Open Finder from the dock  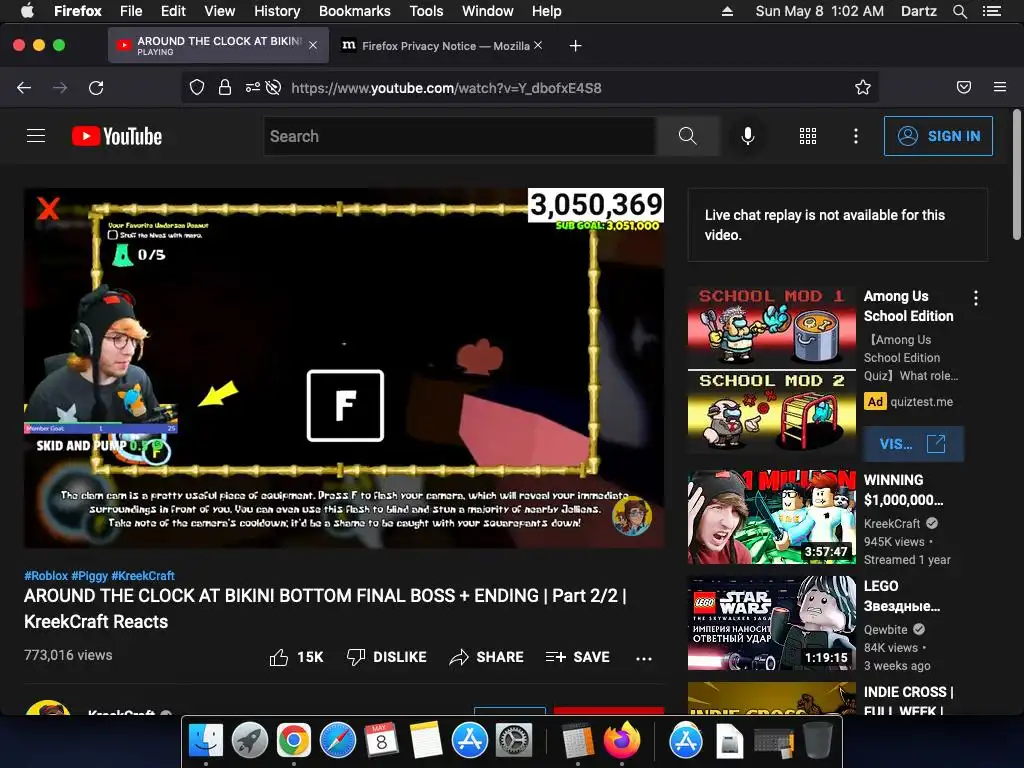point(206,741)
